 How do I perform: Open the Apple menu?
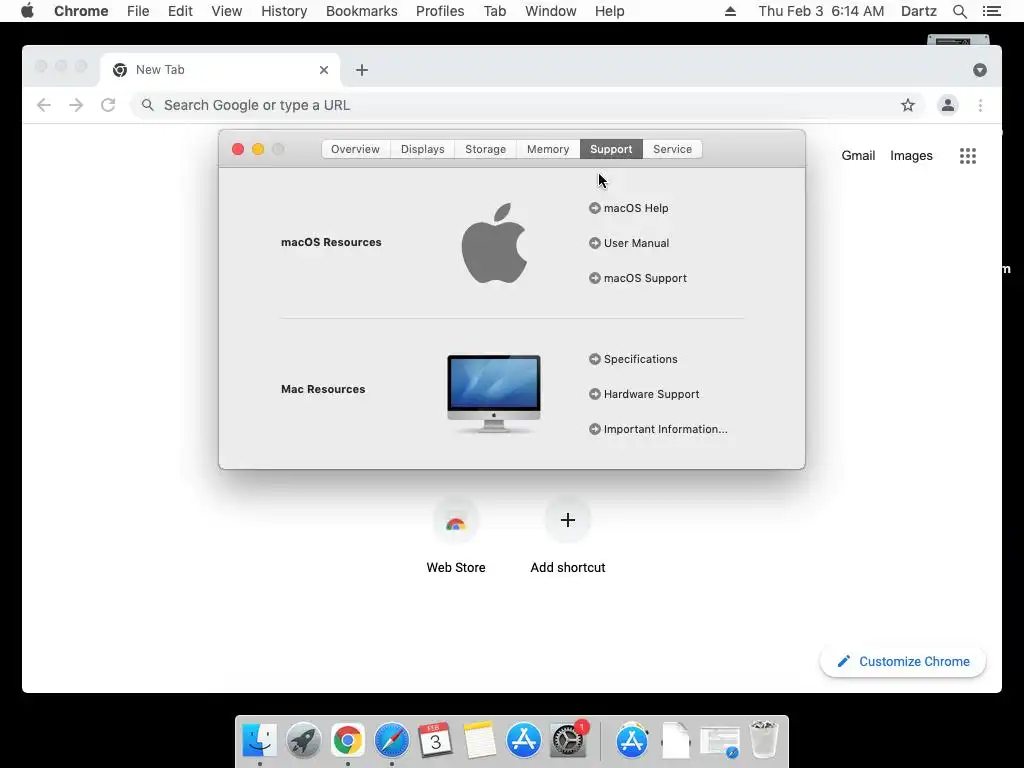27,11
